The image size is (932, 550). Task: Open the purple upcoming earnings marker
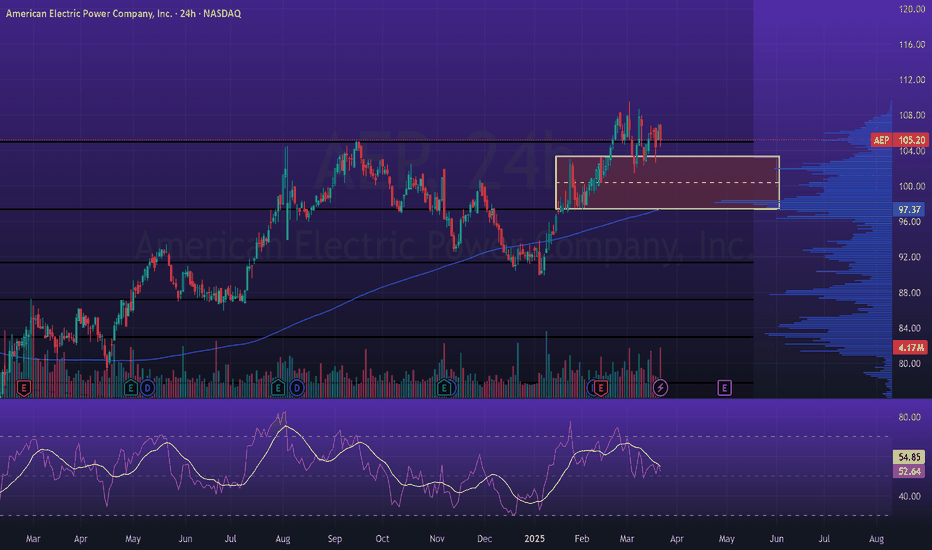click(x=724, y=389)
